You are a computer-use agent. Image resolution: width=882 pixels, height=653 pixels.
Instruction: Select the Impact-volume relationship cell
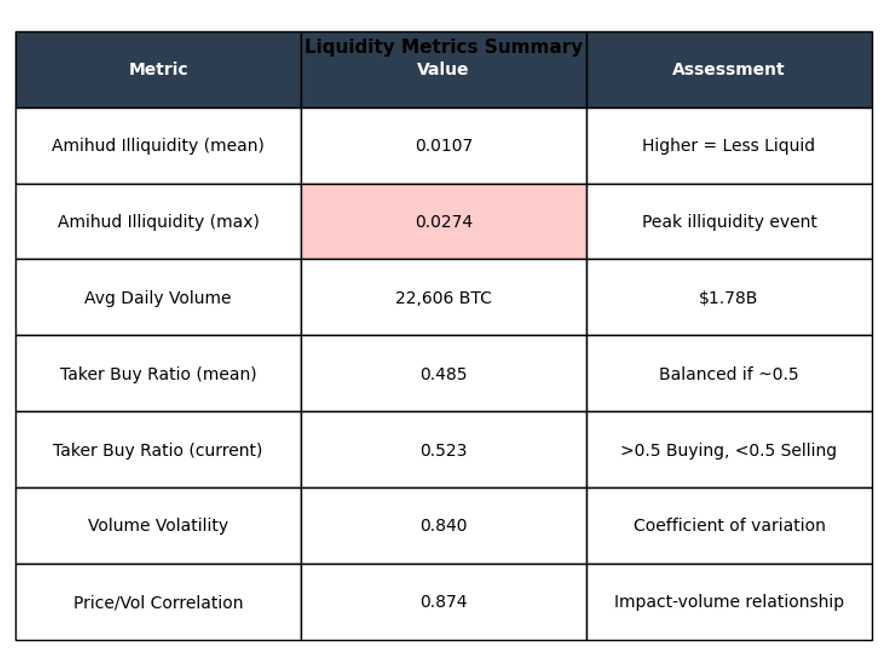pos(728,602)
